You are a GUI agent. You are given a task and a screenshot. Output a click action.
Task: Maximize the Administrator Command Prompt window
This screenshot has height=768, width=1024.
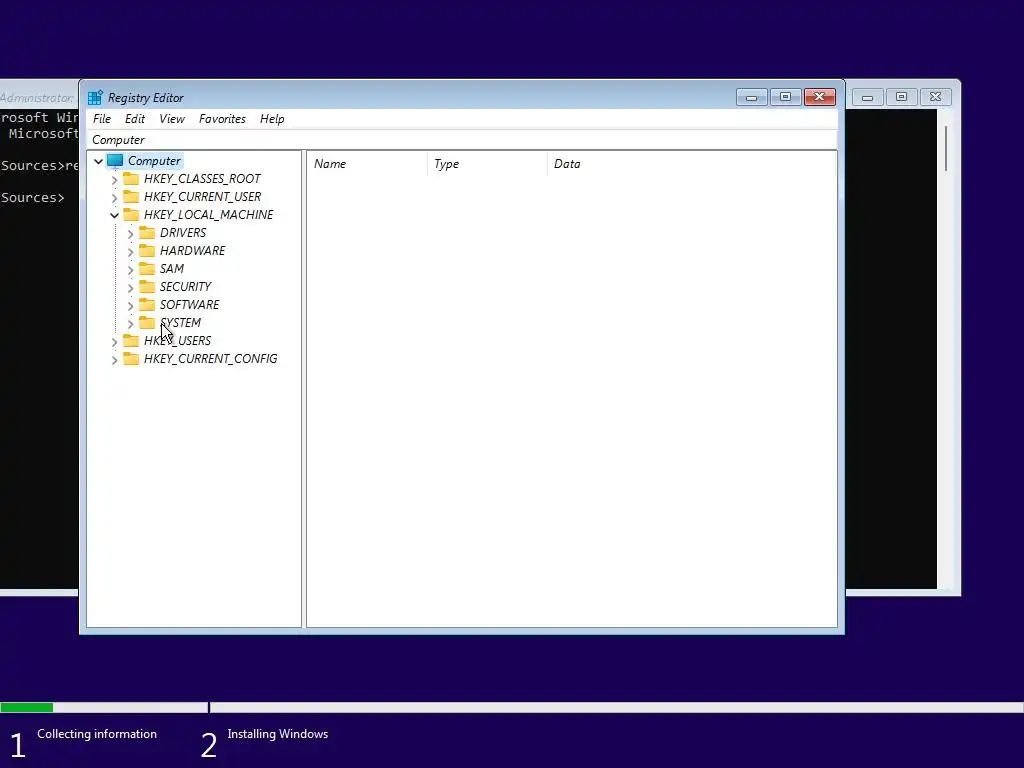point(901,97)
